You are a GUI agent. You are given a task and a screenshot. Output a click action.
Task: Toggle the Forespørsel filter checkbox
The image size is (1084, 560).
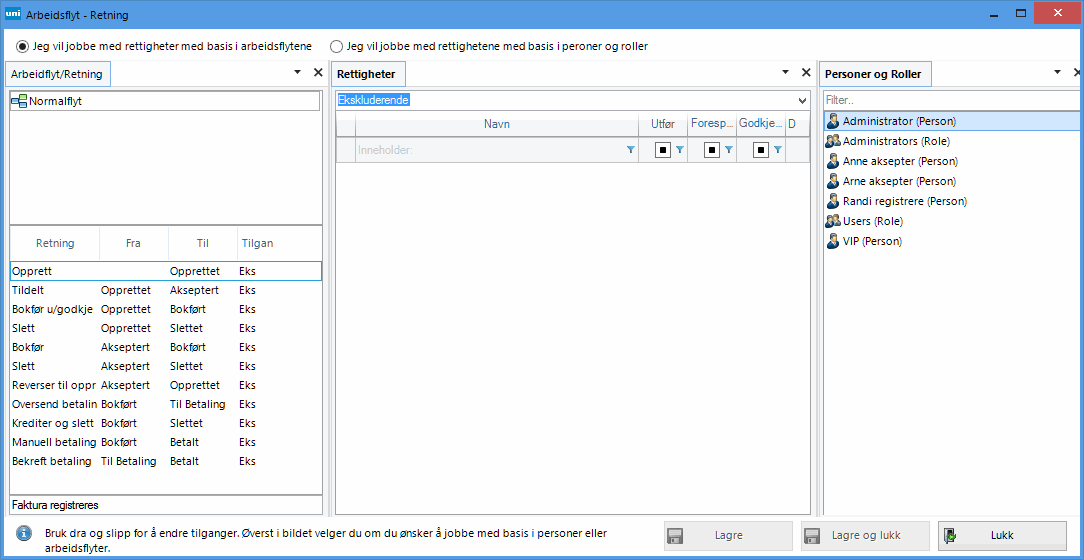pos(711,150)
